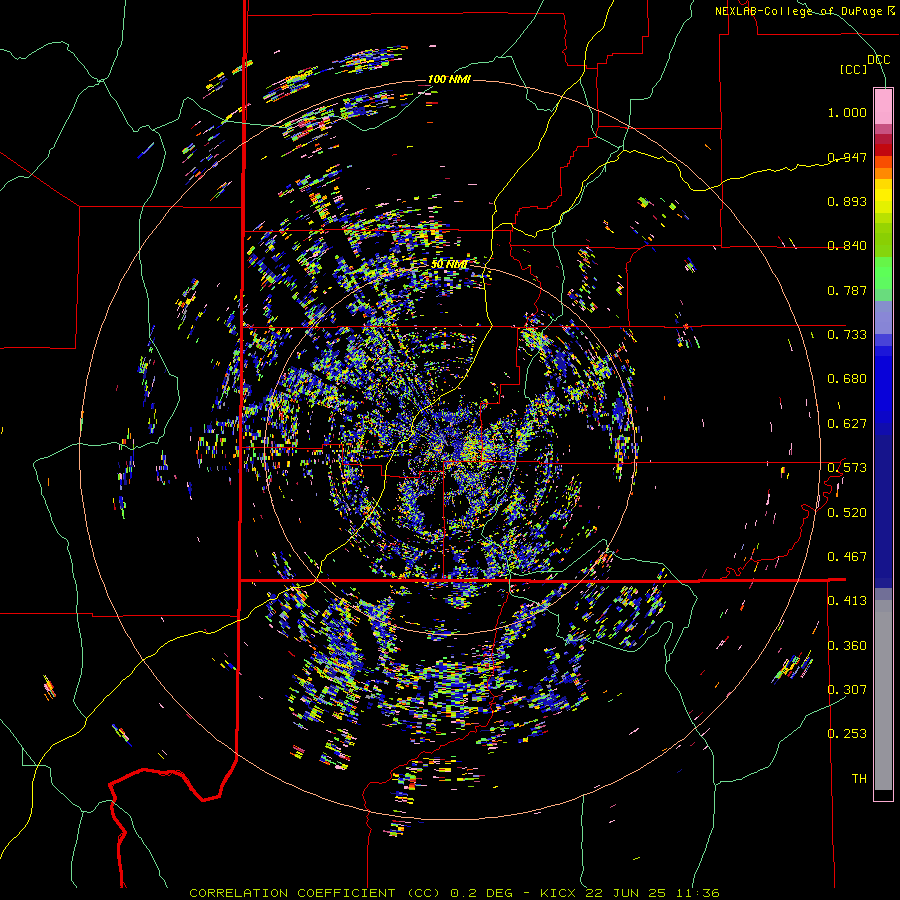Pick the pink segment of color bar

click(883, 107)
